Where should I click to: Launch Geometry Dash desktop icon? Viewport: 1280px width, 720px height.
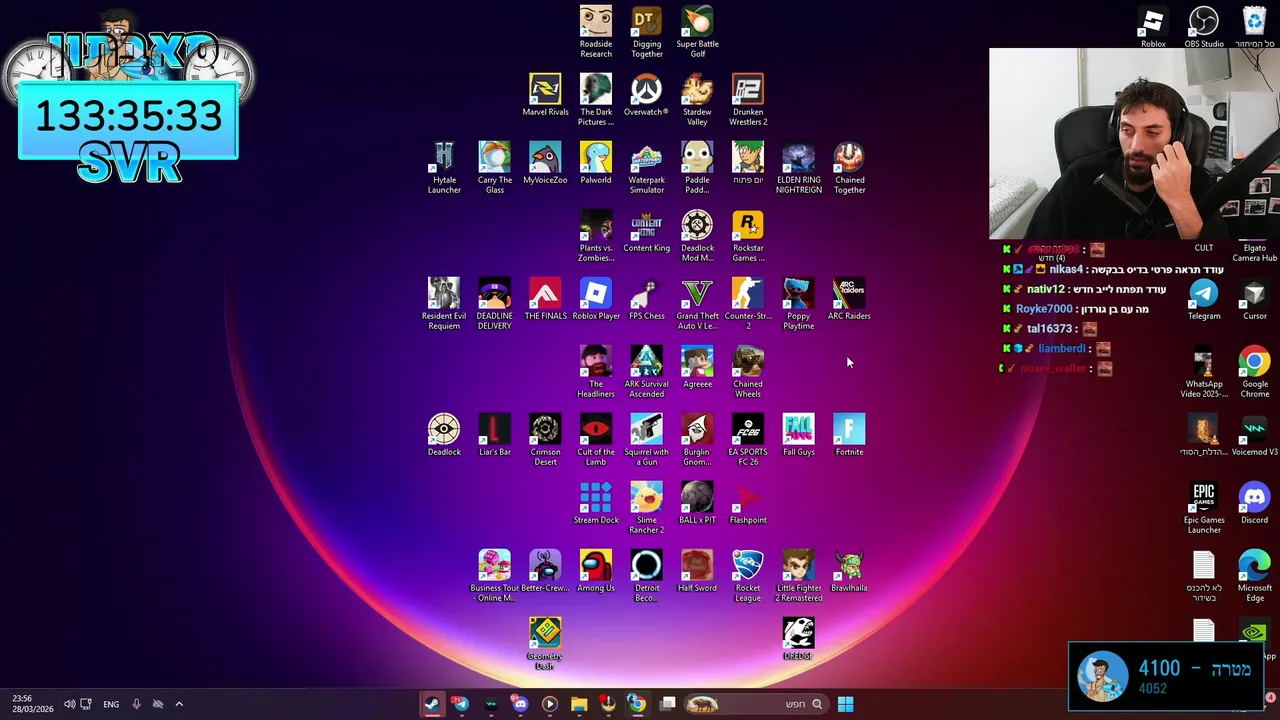[x=545, y=643]
